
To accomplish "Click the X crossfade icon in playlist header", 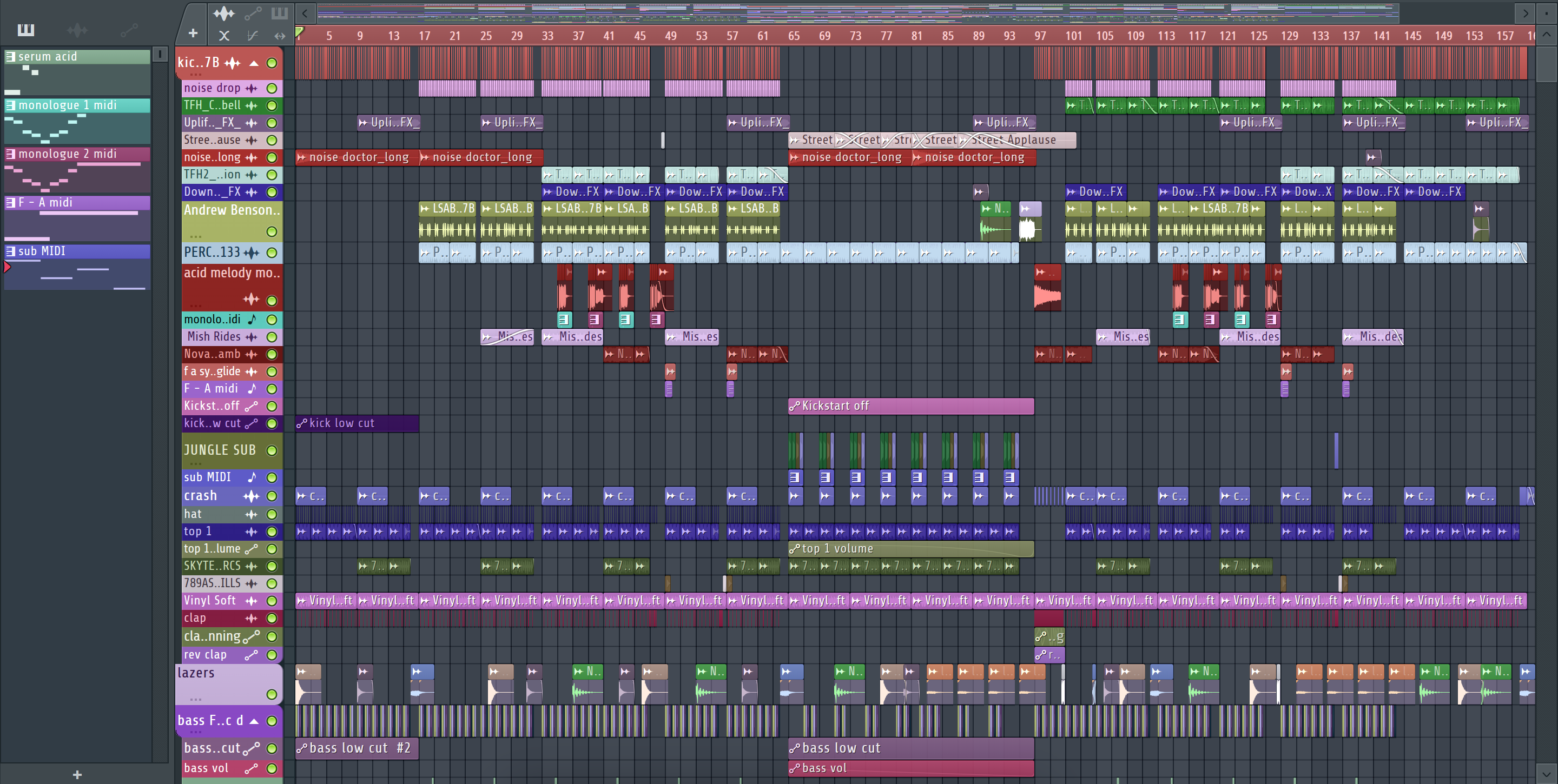I will [224, 36].
